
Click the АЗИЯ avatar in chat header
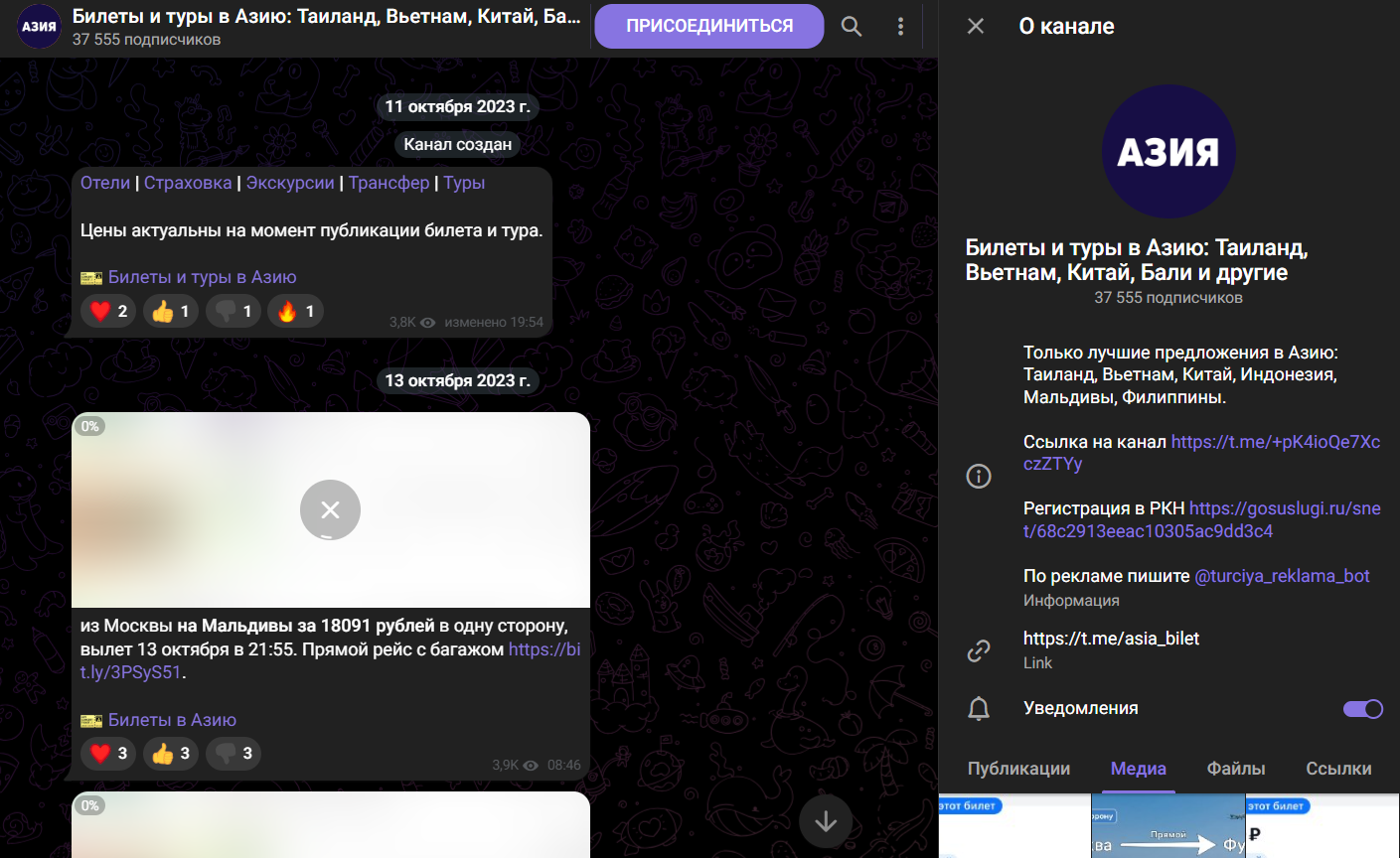click(x=39, y=27)
